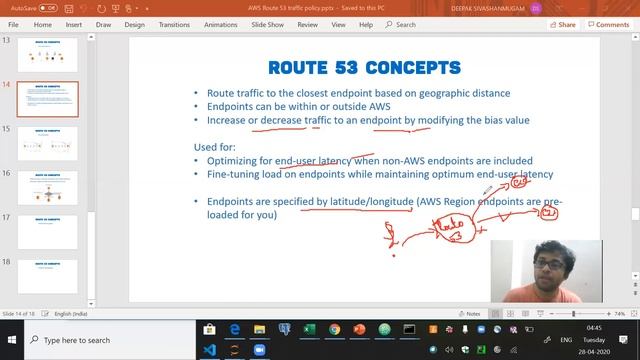Switch to Slide Sorter view icon
The height and width of the screenshot is (360, 640).
pos(510,313)
